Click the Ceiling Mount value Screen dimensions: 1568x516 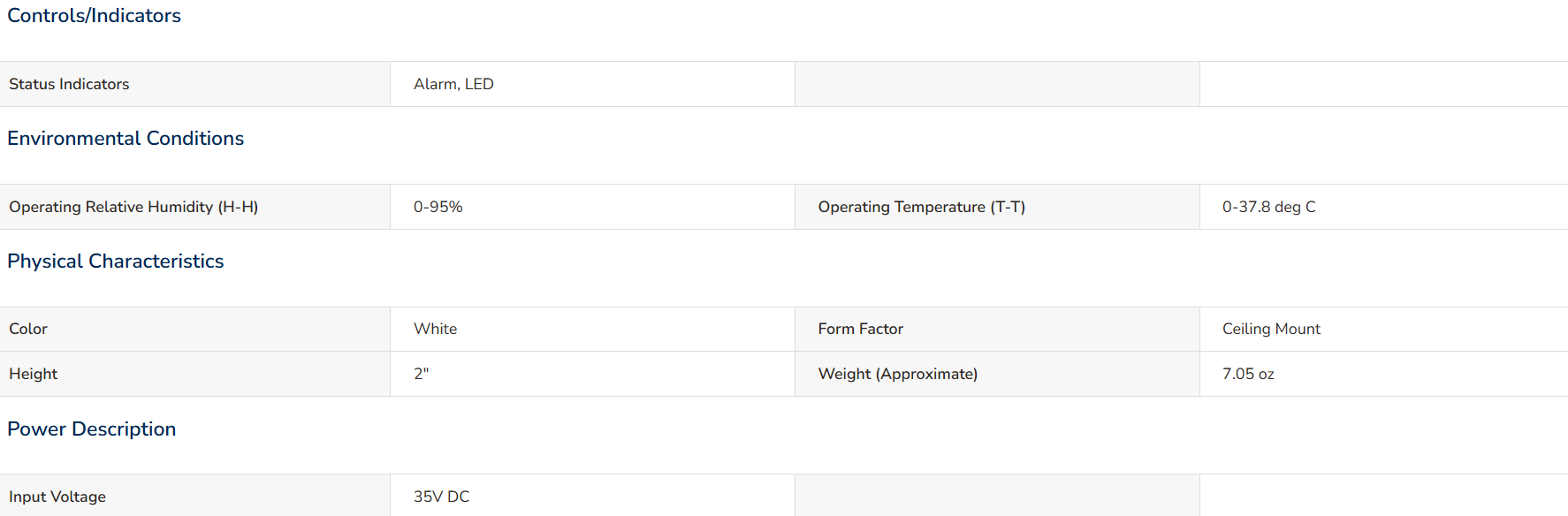[x=1271, y=329]
